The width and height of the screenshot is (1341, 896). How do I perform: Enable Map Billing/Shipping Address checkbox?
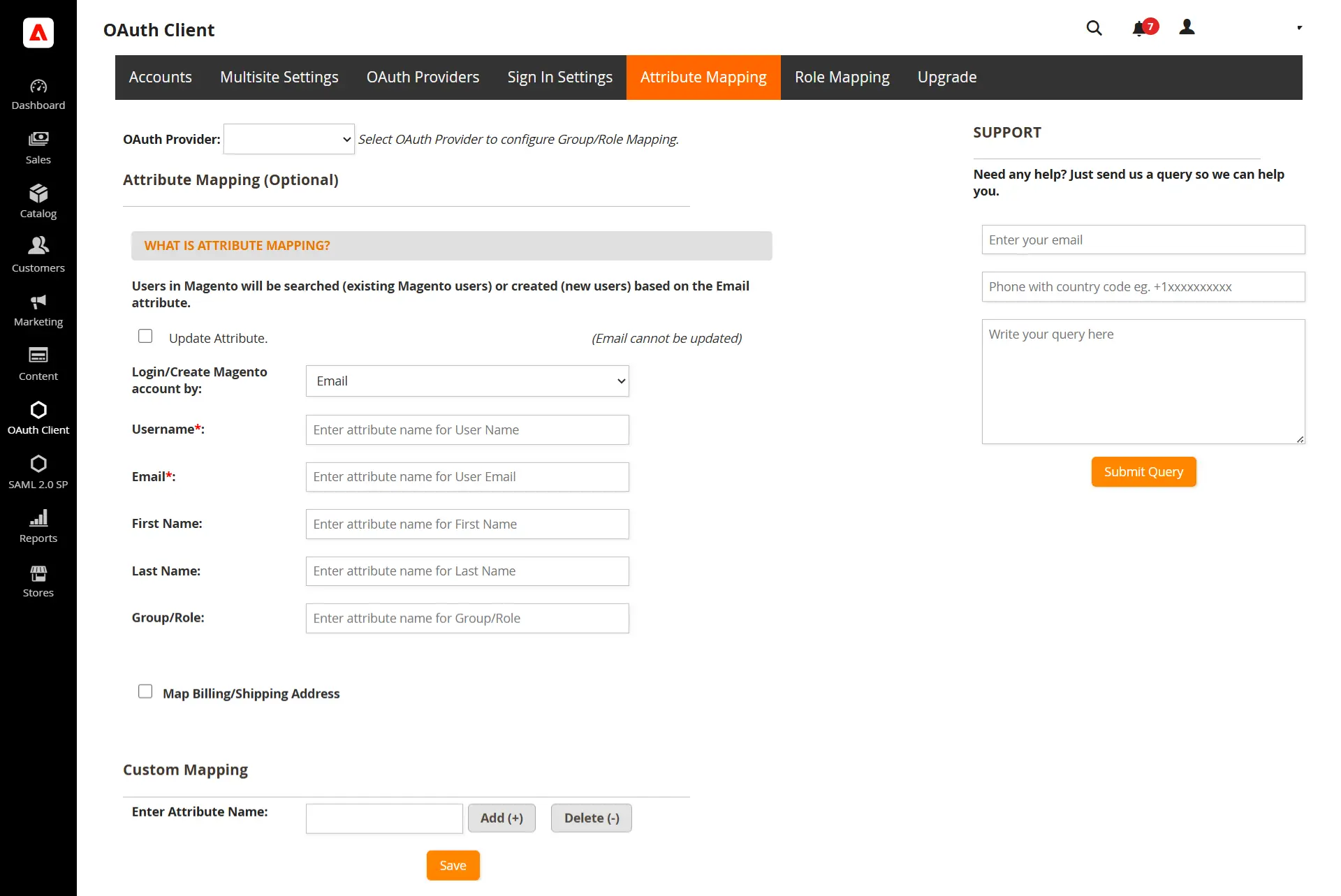tap(145, 691)
